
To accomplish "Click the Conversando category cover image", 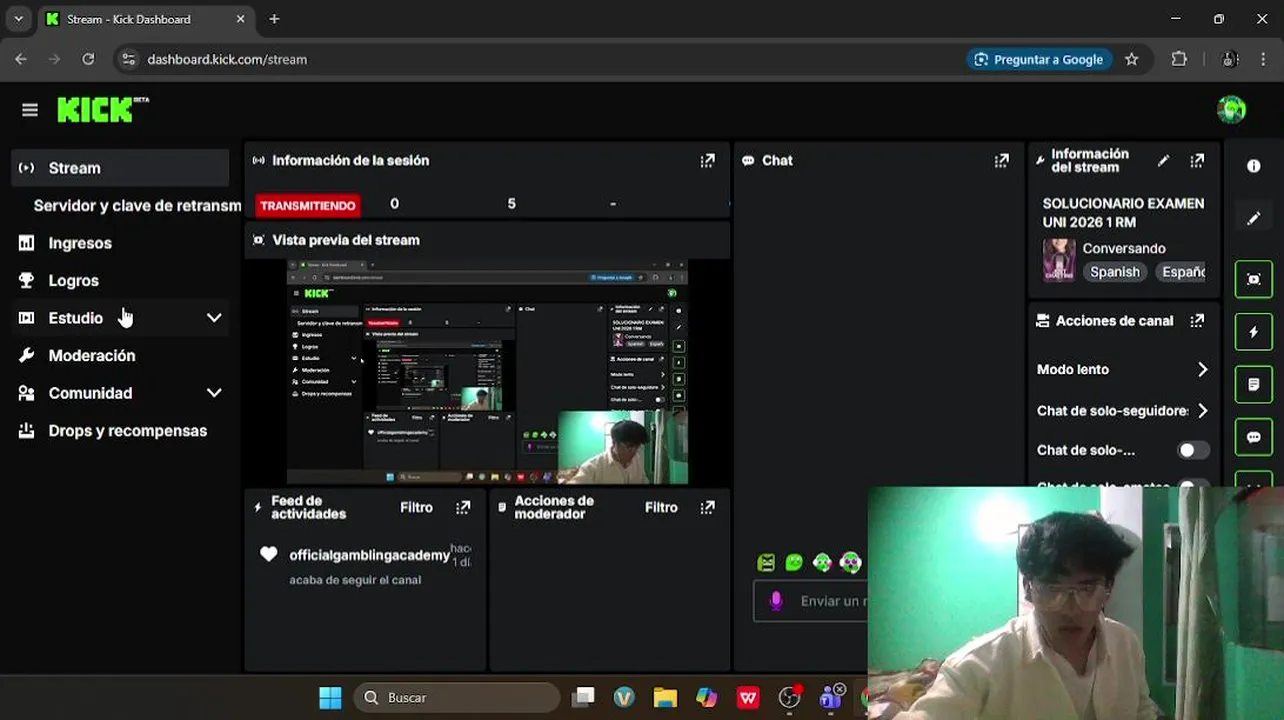I will coord(1059,260).
